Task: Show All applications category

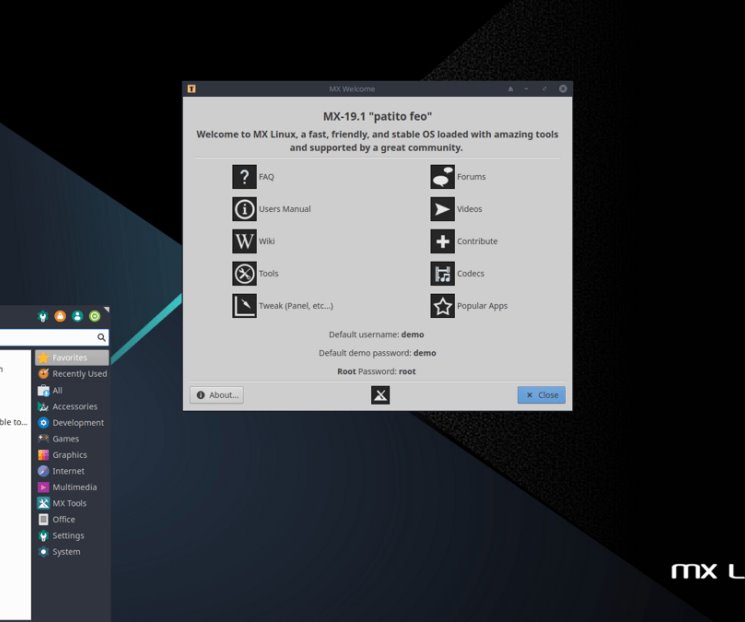Action: pos(72,390)
